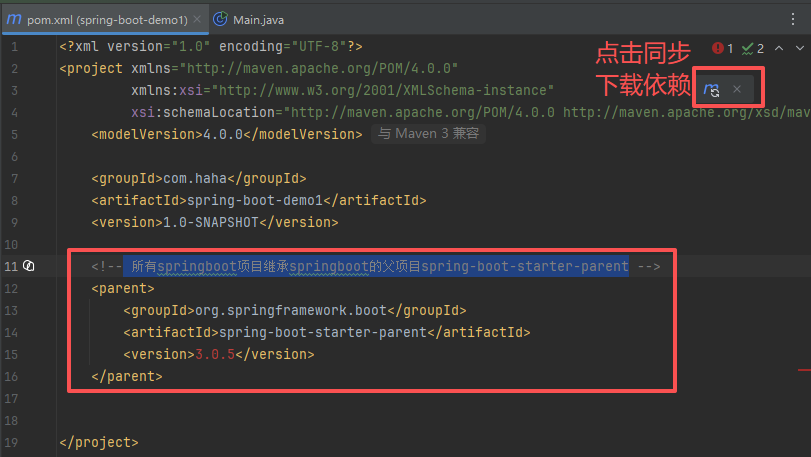The height and width of the screenshot is (457, 811).
Task: Click the Maven 3 compatibility inlay hint
Action: click(428, 134)
